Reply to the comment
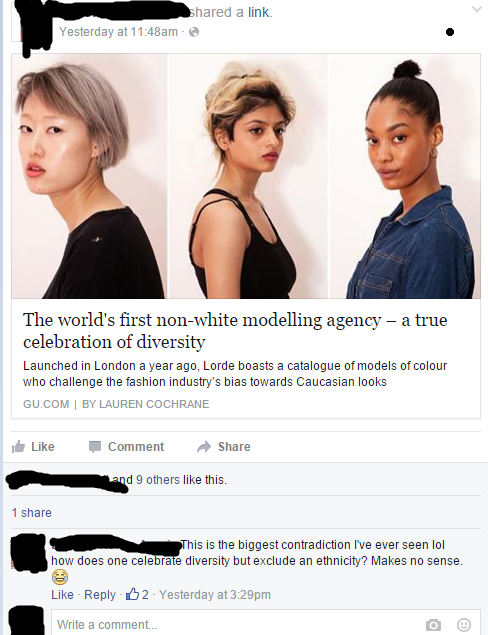488x635 pixels. click(100, 595)
